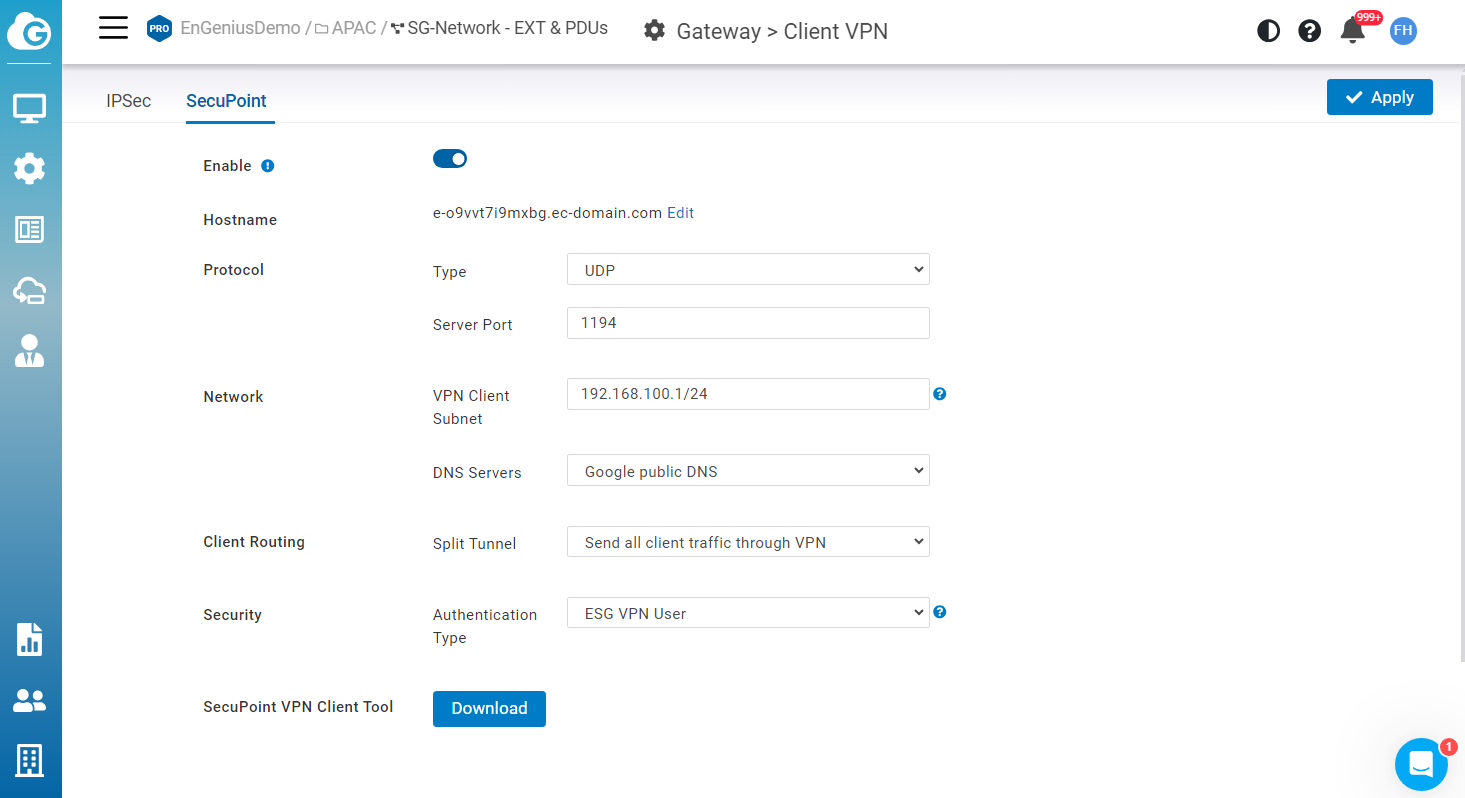Select the SecuPoint tab
1465x798 pixels.
click(x=226, y=101)
